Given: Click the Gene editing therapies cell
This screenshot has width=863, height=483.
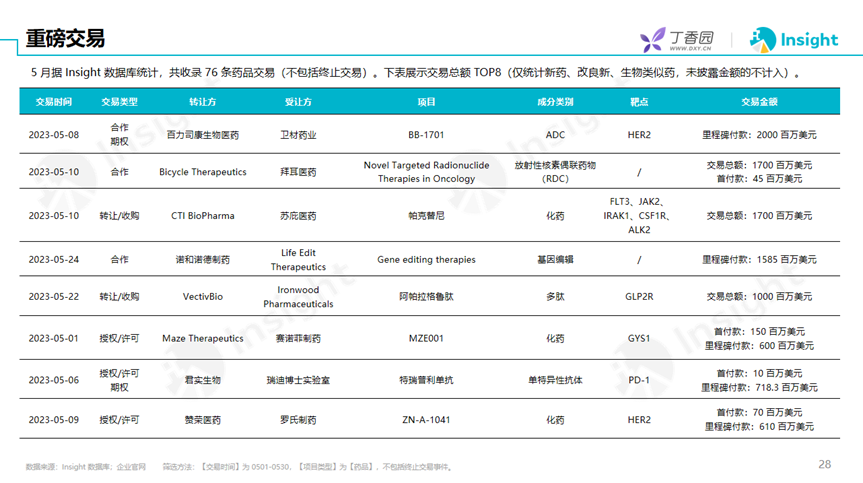Looking at the screenshot, I should [427, 260].
